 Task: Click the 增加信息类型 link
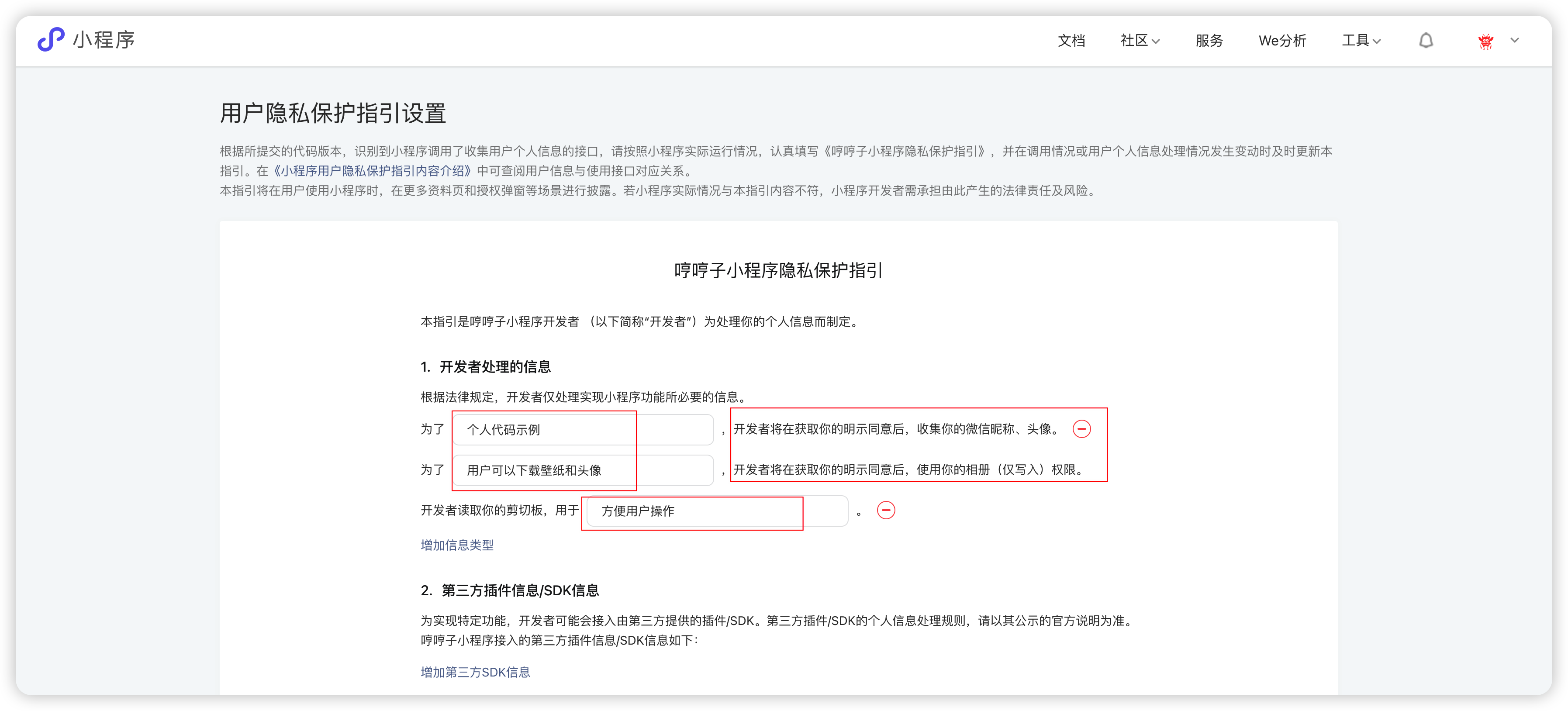point(457,545)
